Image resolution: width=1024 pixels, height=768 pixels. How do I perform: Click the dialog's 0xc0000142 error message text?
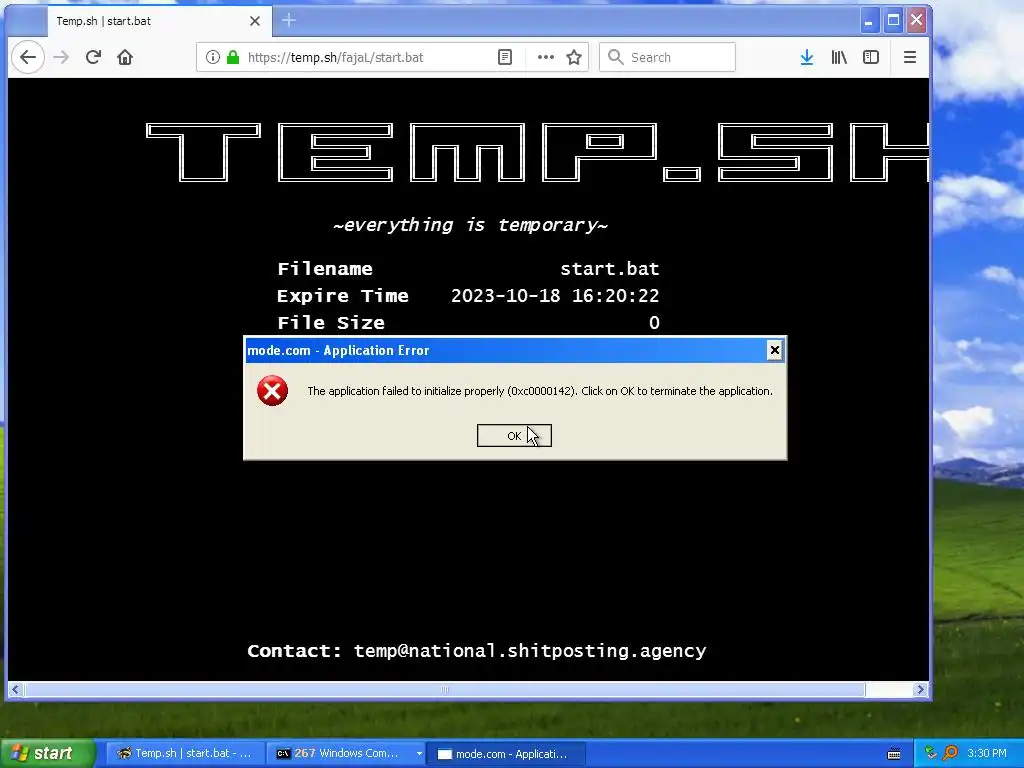point(539,391)
